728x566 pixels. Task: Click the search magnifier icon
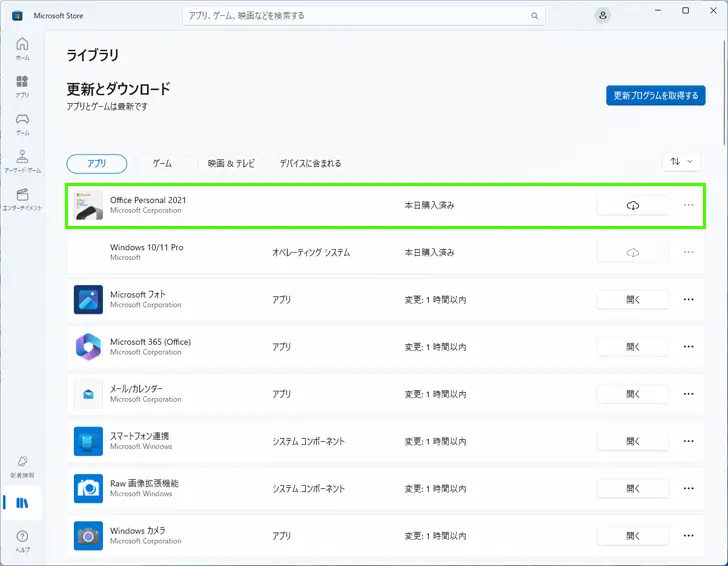pos(534,16)
